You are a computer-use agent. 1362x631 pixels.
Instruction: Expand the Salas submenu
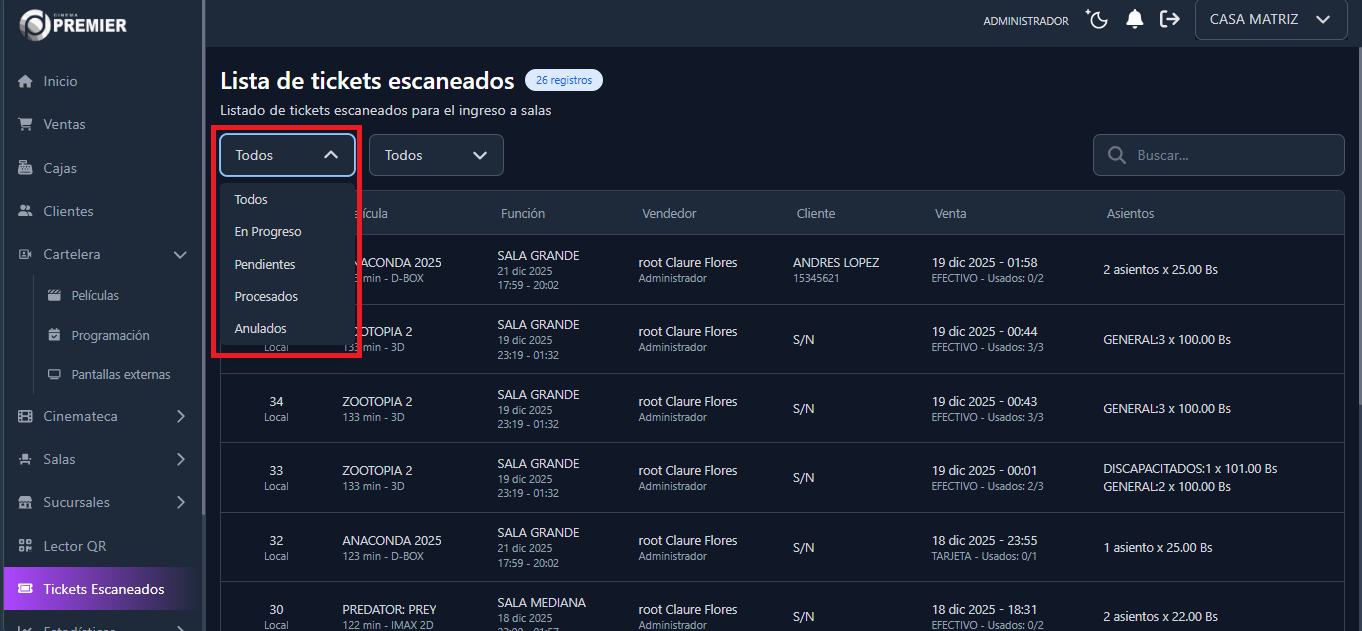180,460
